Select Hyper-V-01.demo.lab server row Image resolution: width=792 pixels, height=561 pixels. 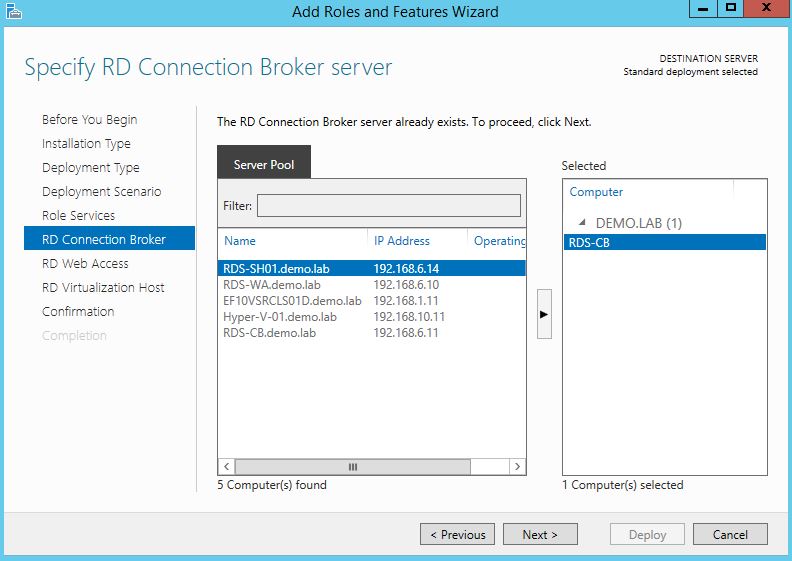click(280, 317)
